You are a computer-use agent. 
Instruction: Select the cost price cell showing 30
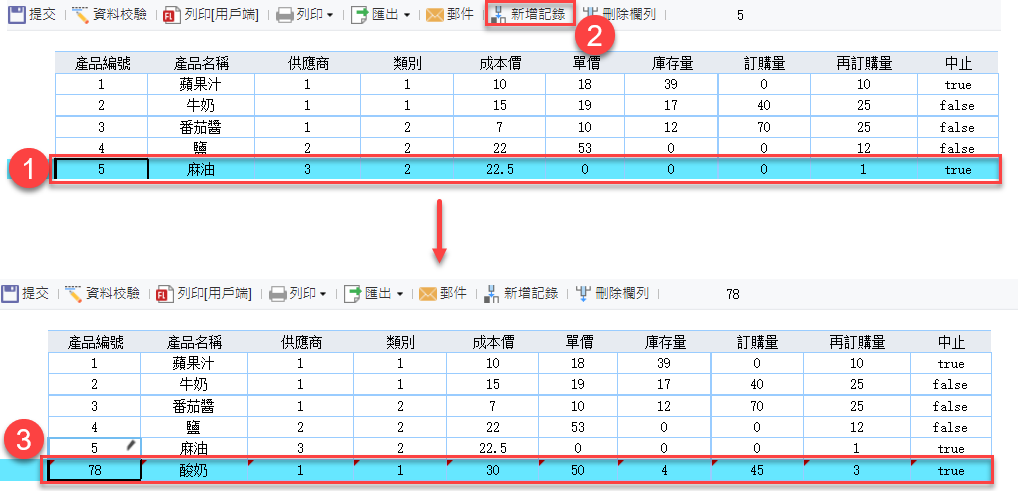[x=492, y=471]
